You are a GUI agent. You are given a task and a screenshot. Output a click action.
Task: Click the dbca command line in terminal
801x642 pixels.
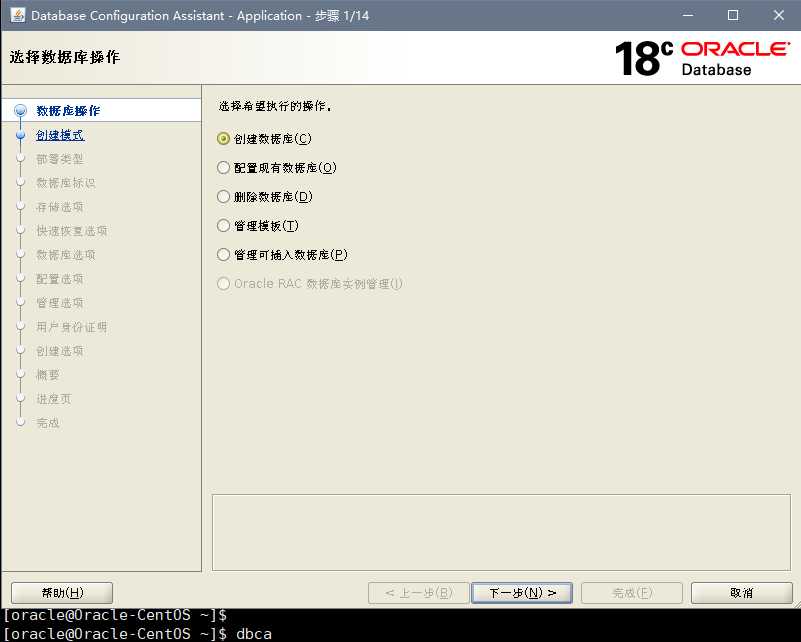(x=138, y=634)
